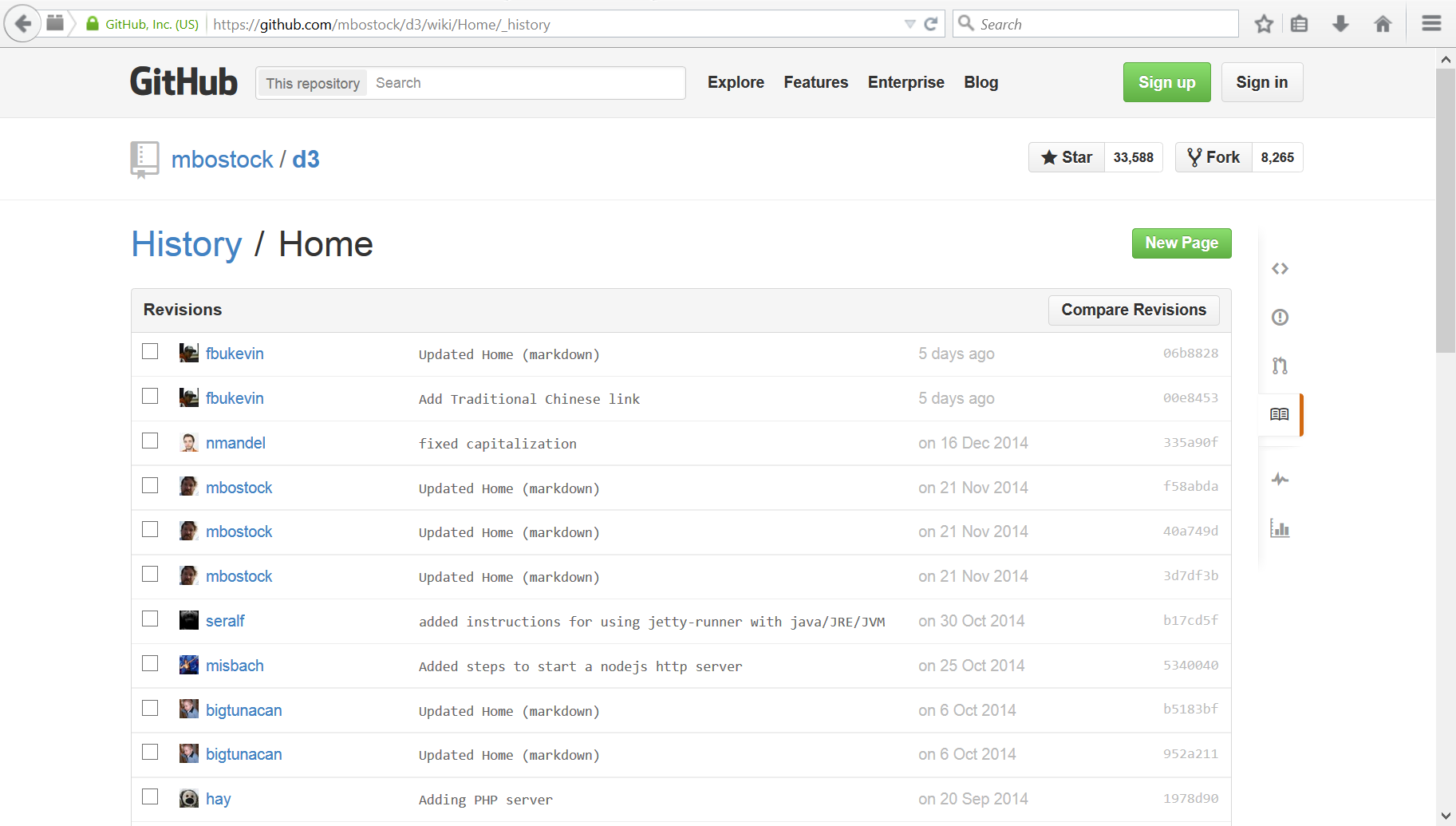Click the New Page button
This screenshot has height=826, width=1456.
coord(1182,243)
